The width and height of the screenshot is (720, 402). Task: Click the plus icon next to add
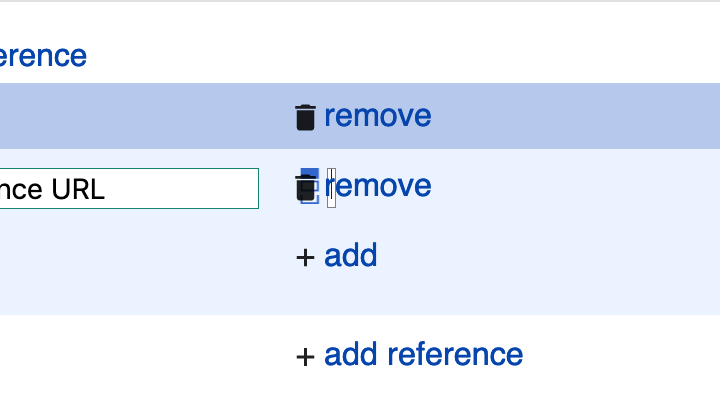click(305, 257)
